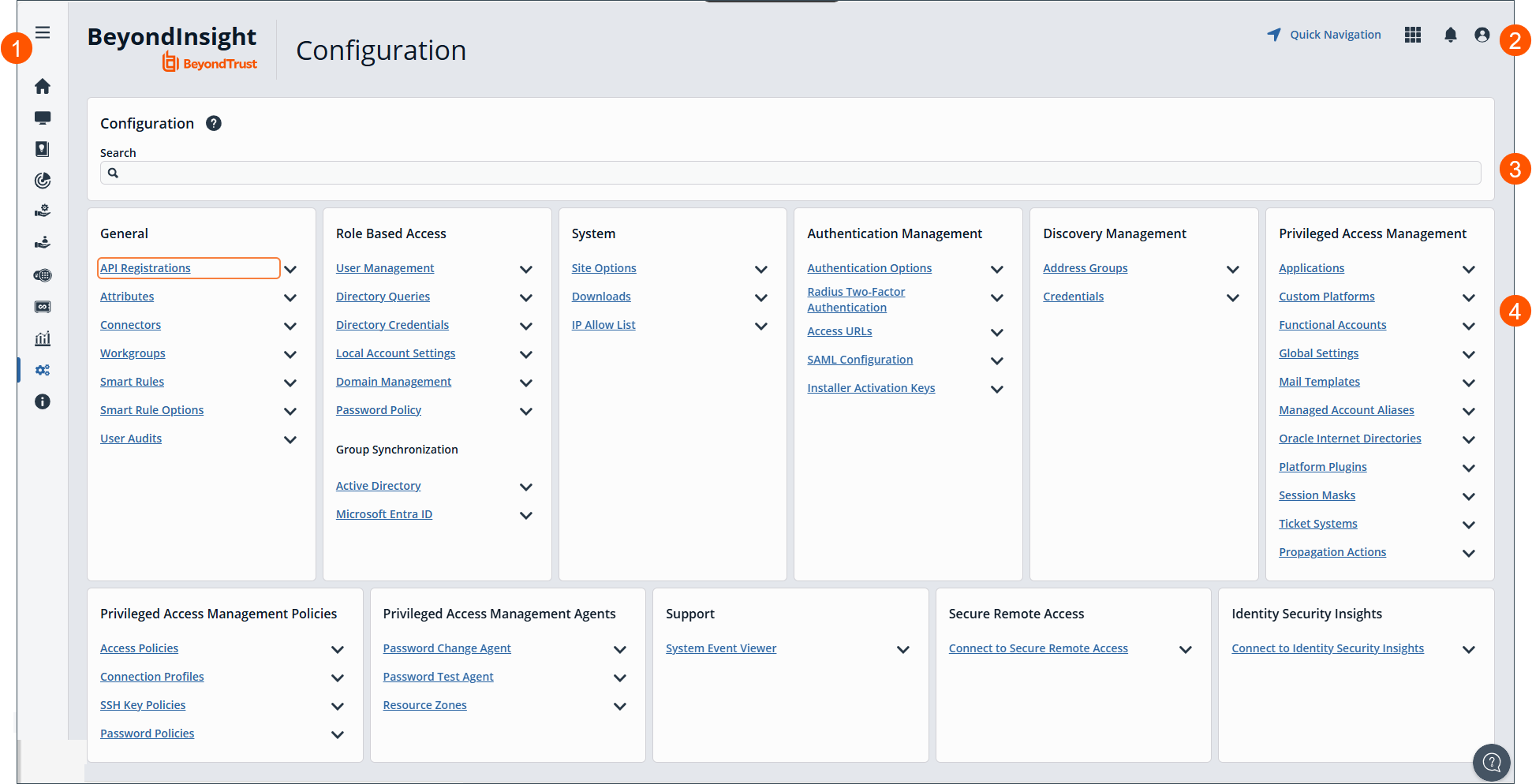1532x784 pixels.
Task: Open Oracle Internet Directories link
Action: click(1350, 439)
